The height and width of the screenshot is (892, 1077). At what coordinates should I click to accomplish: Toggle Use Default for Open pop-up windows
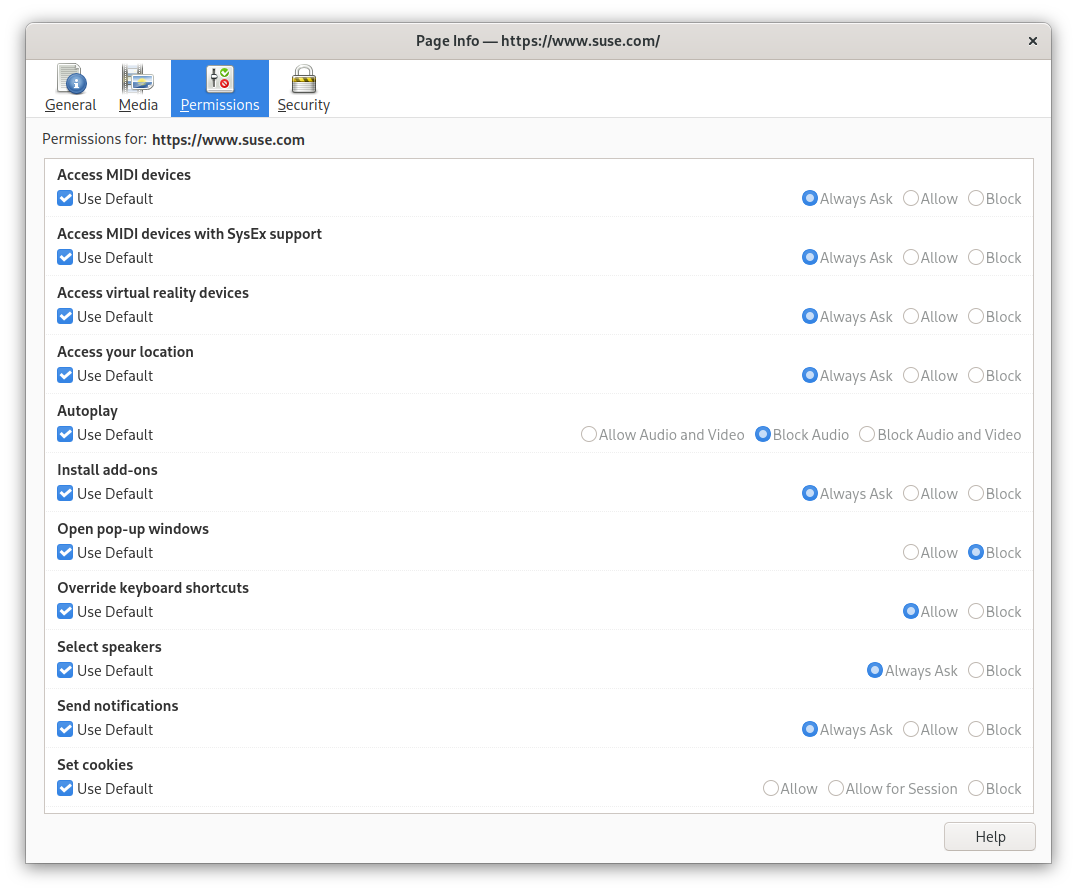tap(66, 553)
